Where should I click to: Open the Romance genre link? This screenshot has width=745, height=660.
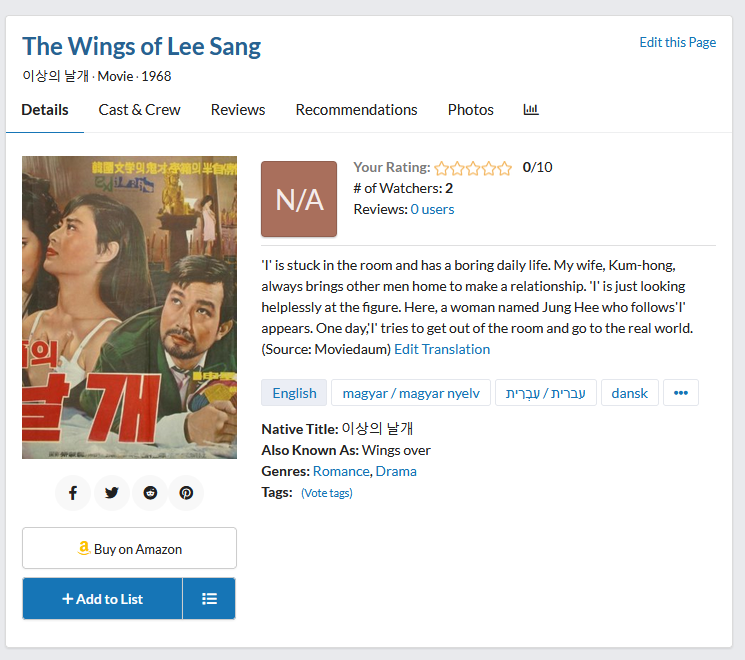point(341,471)
